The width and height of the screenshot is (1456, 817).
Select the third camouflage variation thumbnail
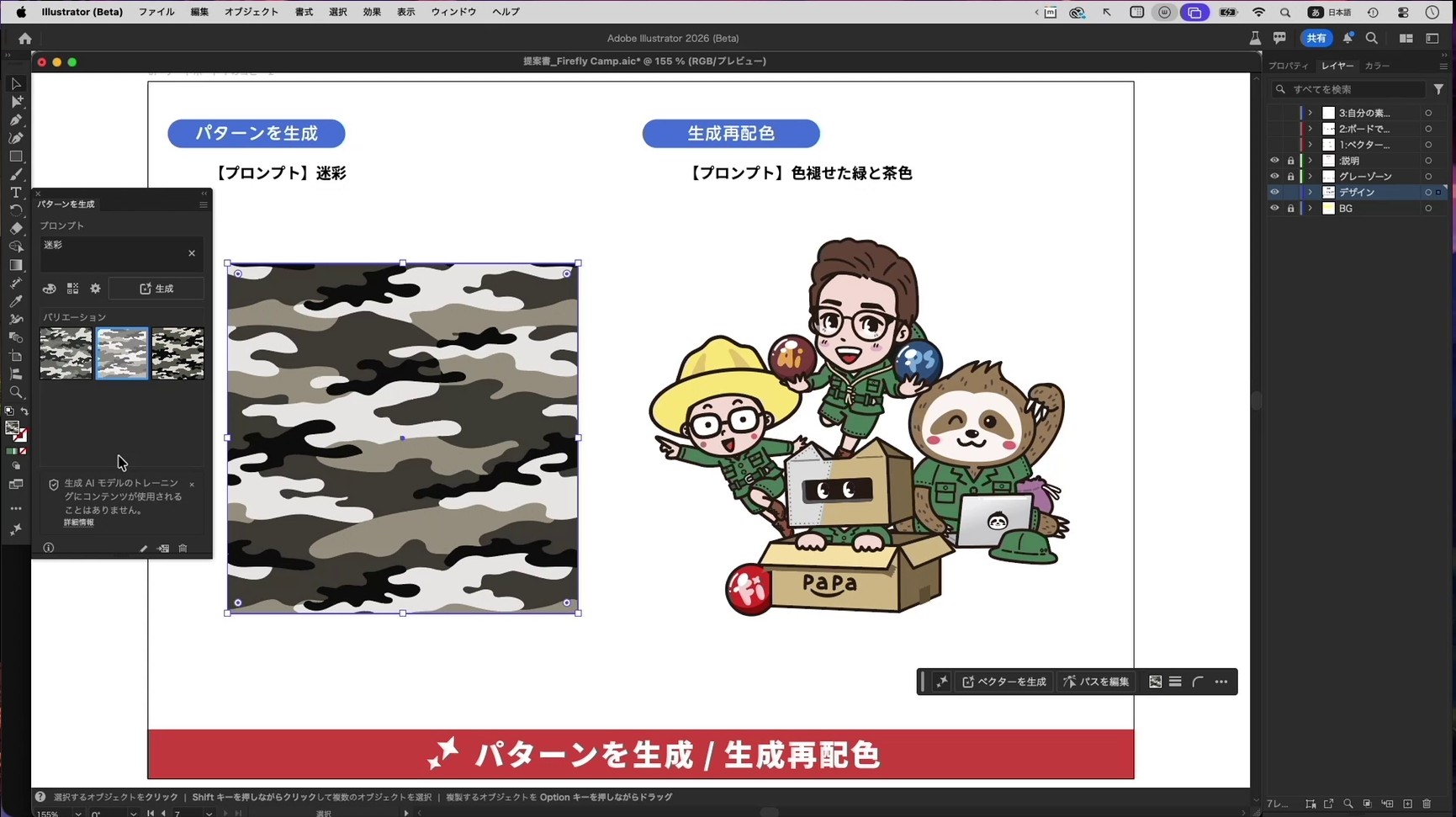177,353
